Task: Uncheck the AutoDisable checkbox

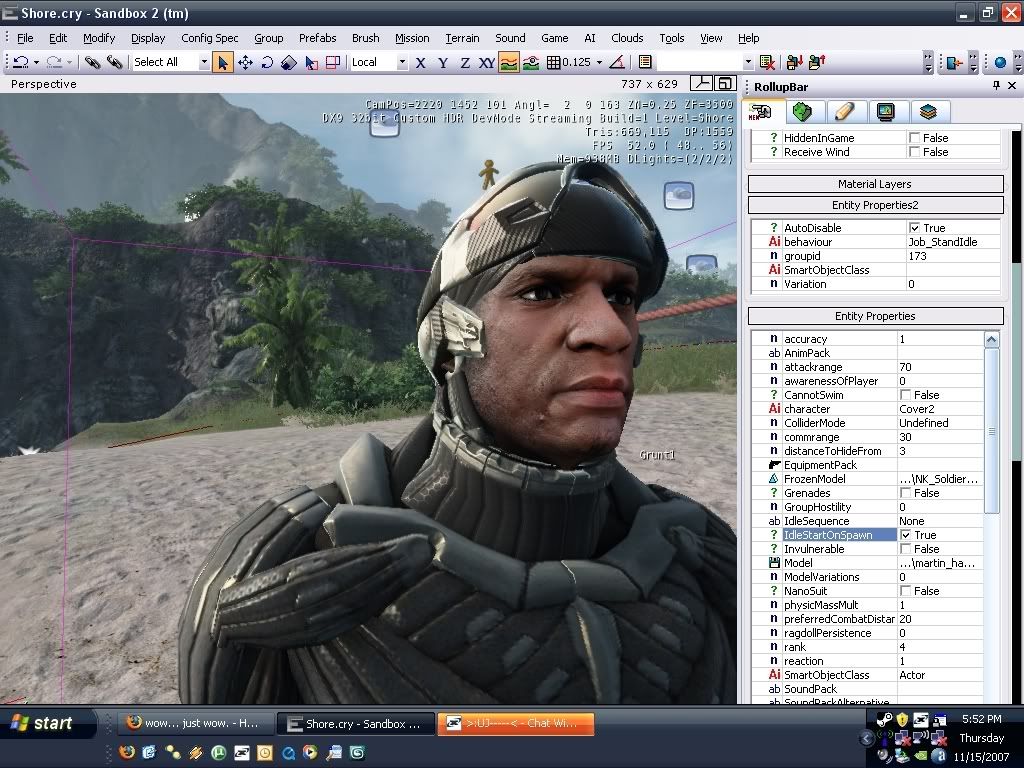Action: 914,228
